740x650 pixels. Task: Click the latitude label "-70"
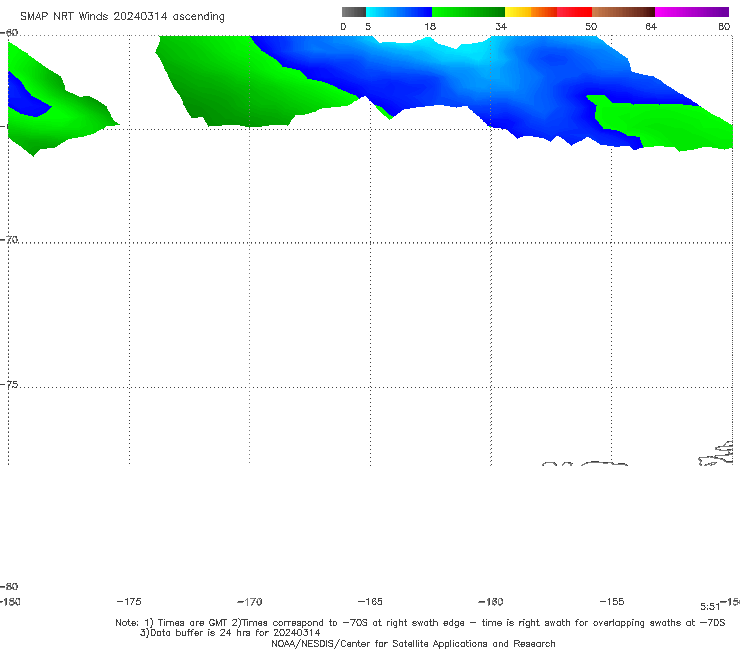tap(9, 239)
